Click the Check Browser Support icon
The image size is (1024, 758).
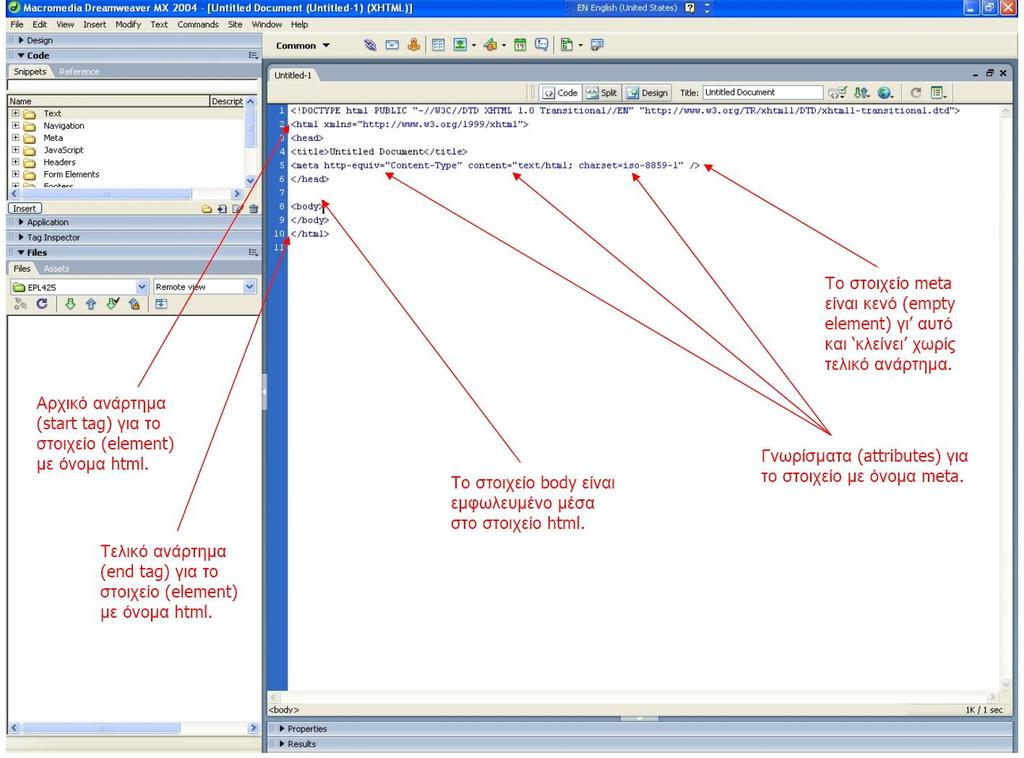pos(837,93)
